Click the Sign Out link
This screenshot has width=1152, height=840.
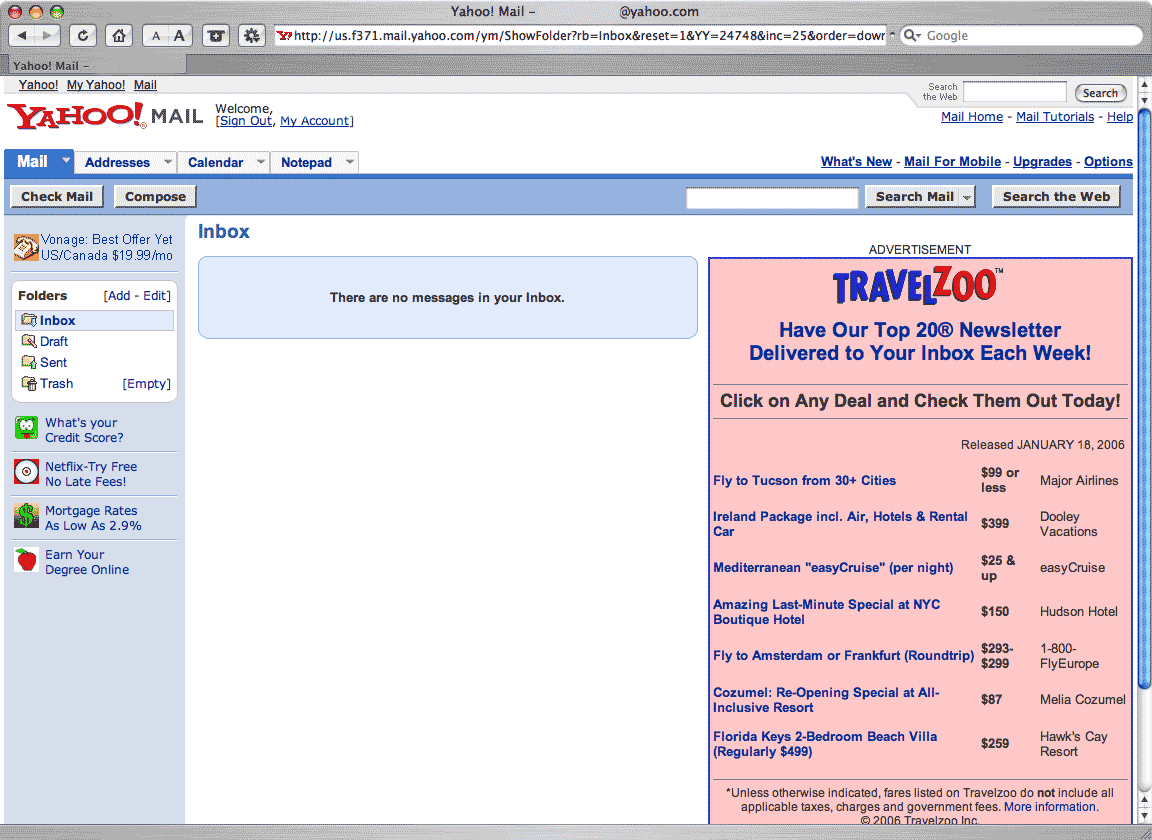(245, 121)
